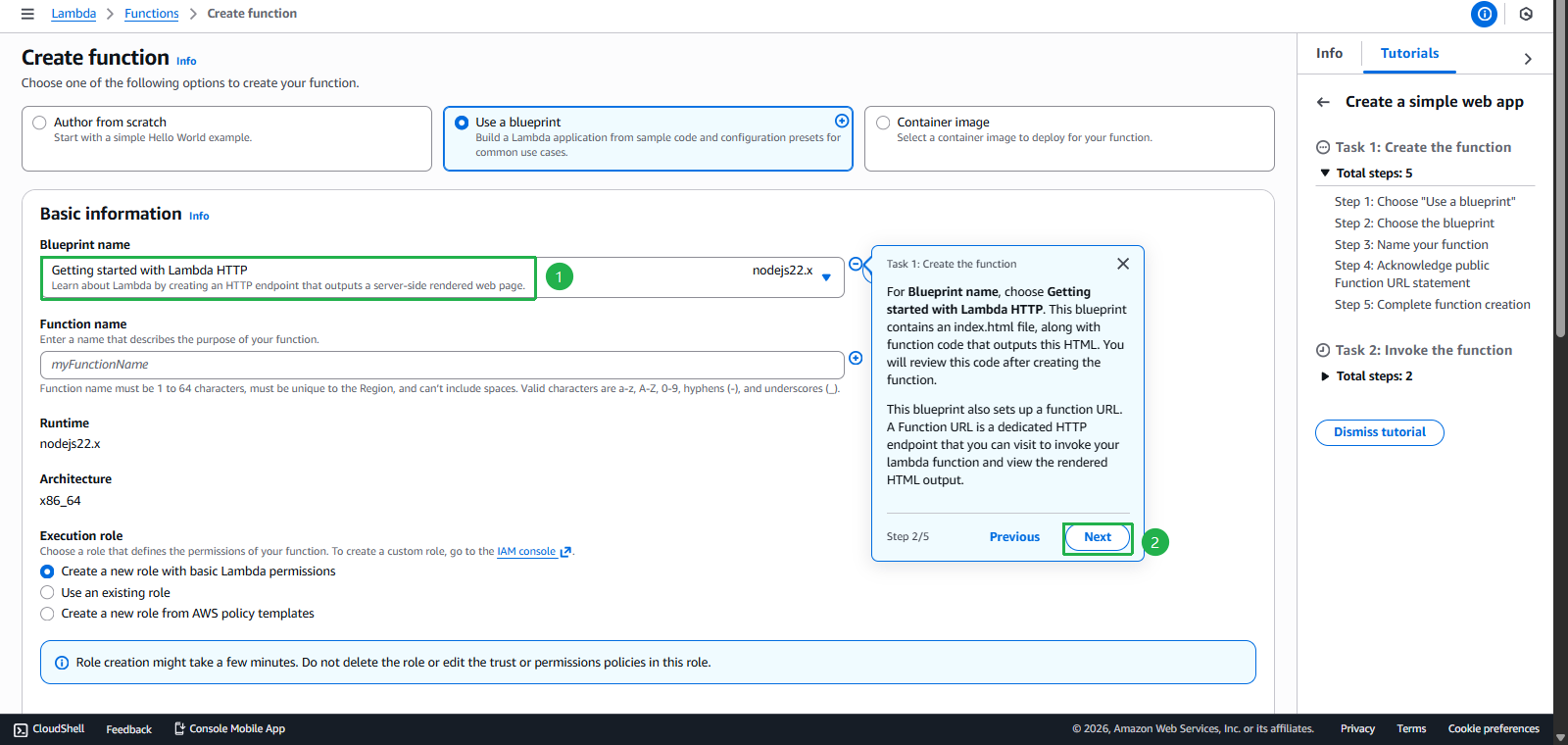This screenshot has width=1568, height=745.
Task: Click Next in the tutorial popover
Action: (1098, 537)
